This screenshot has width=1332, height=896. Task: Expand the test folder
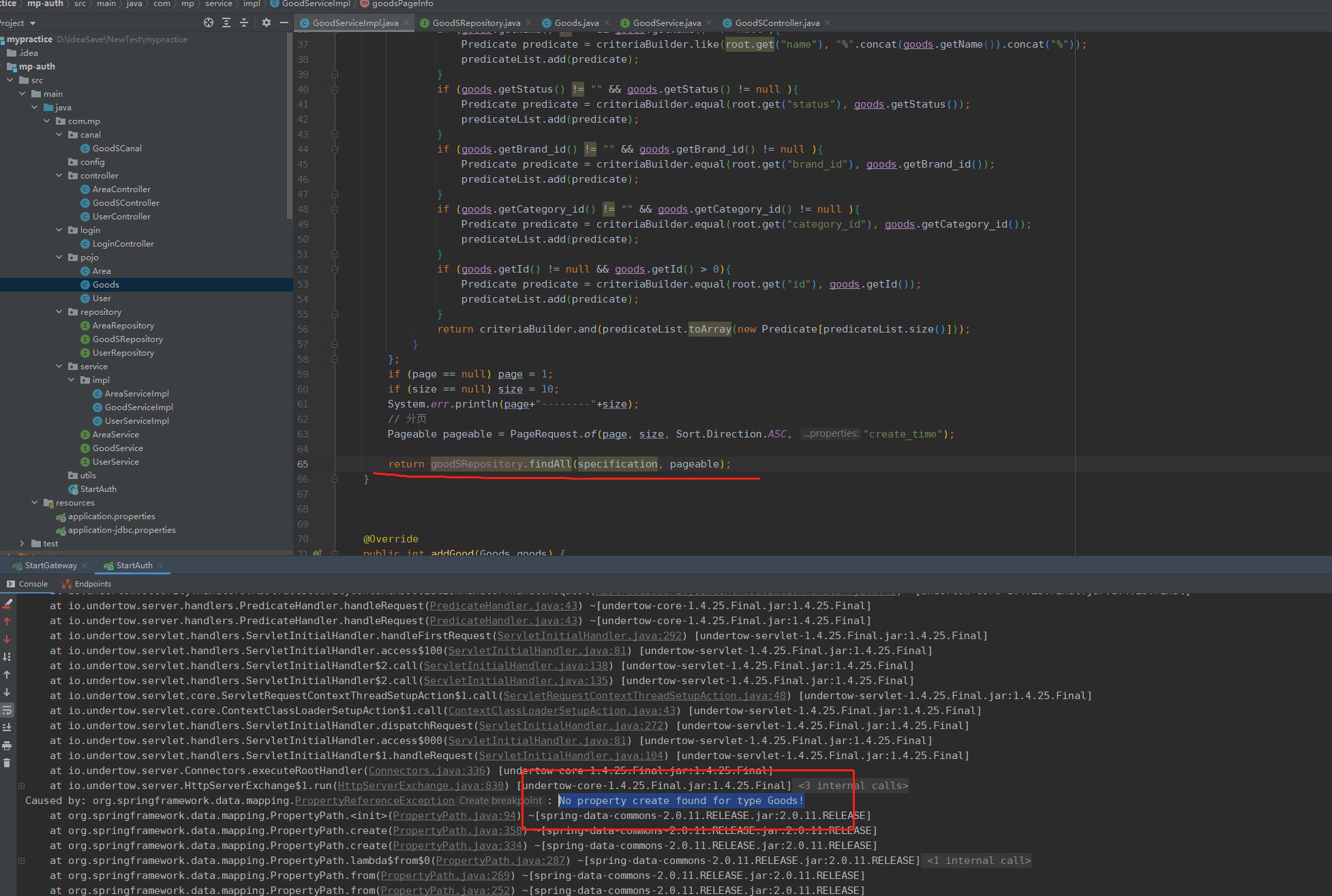[x=22, y=544]
